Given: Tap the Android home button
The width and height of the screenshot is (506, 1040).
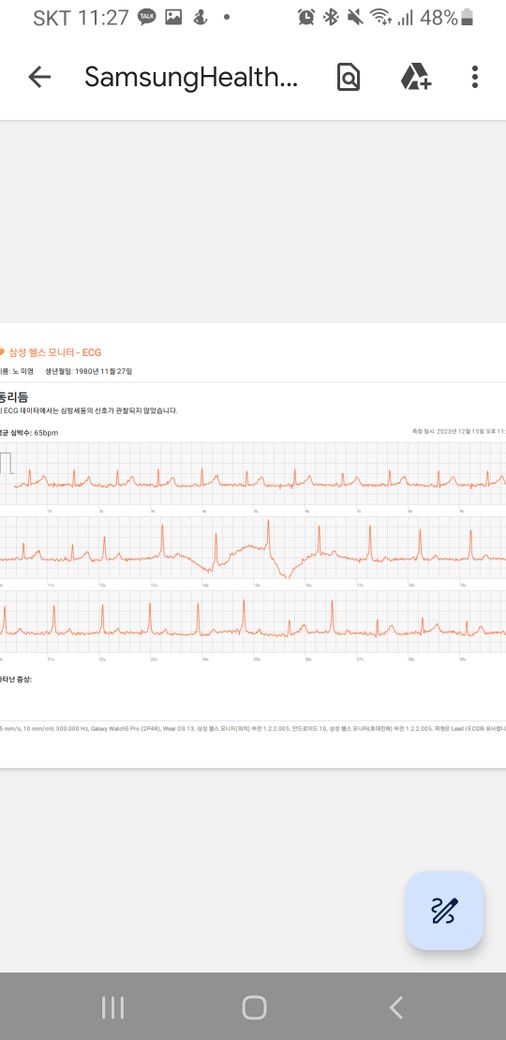Looking at the screenshot, I should 254,1008.
